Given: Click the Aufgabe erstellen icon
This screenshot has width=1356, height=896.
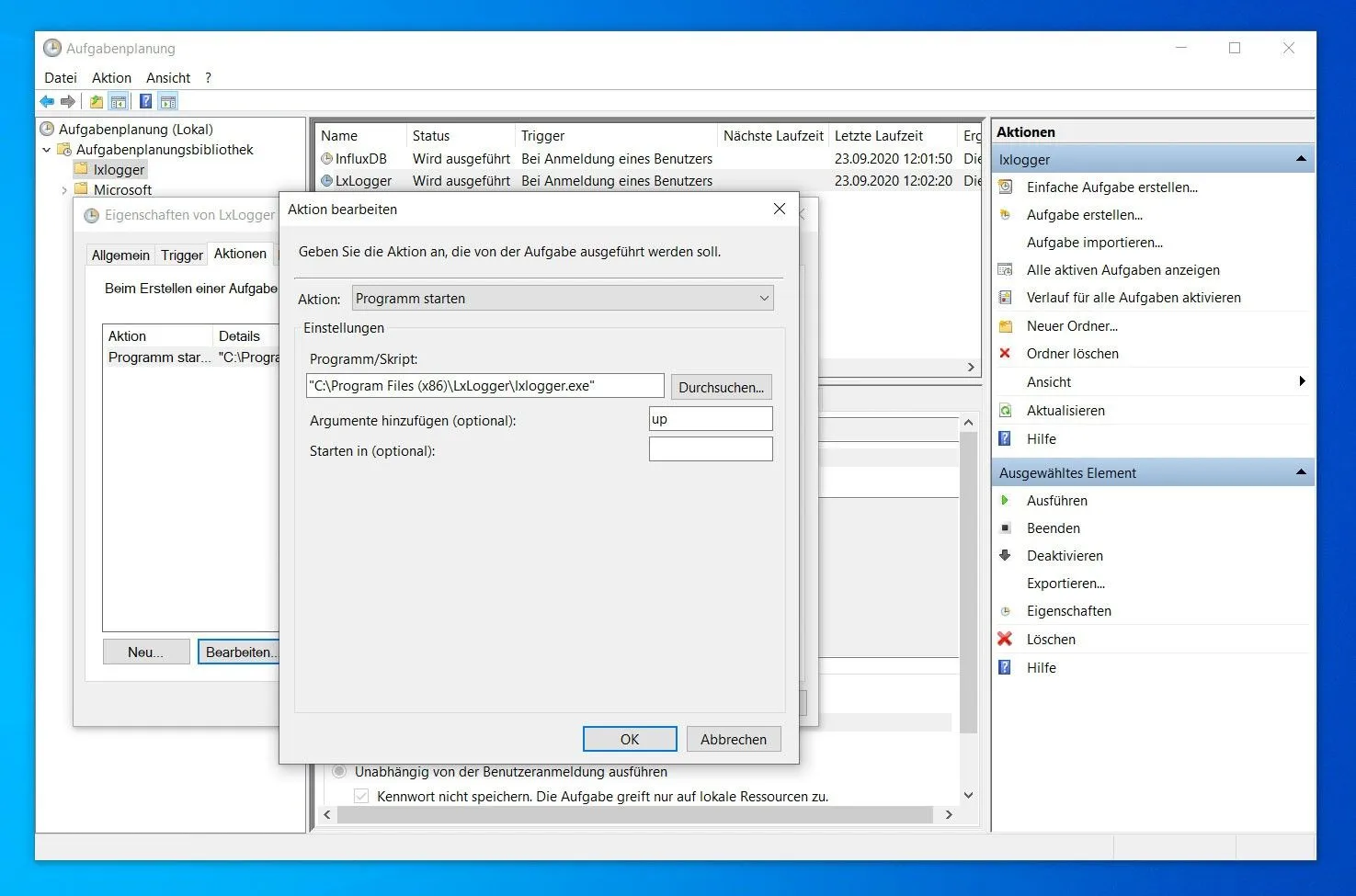Looking at the screenshot, I should coord(1006,214).
